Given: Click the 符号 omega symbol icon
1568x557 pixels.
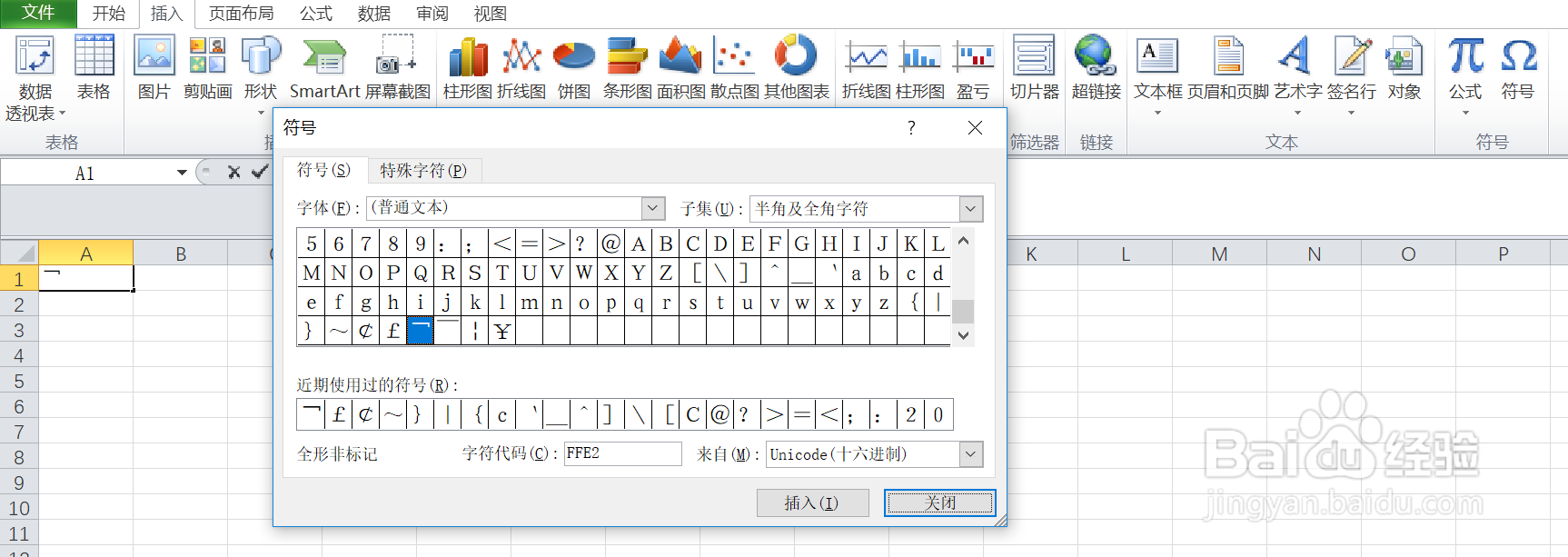Looking at the screenshot, I should tap(1518, 56).
